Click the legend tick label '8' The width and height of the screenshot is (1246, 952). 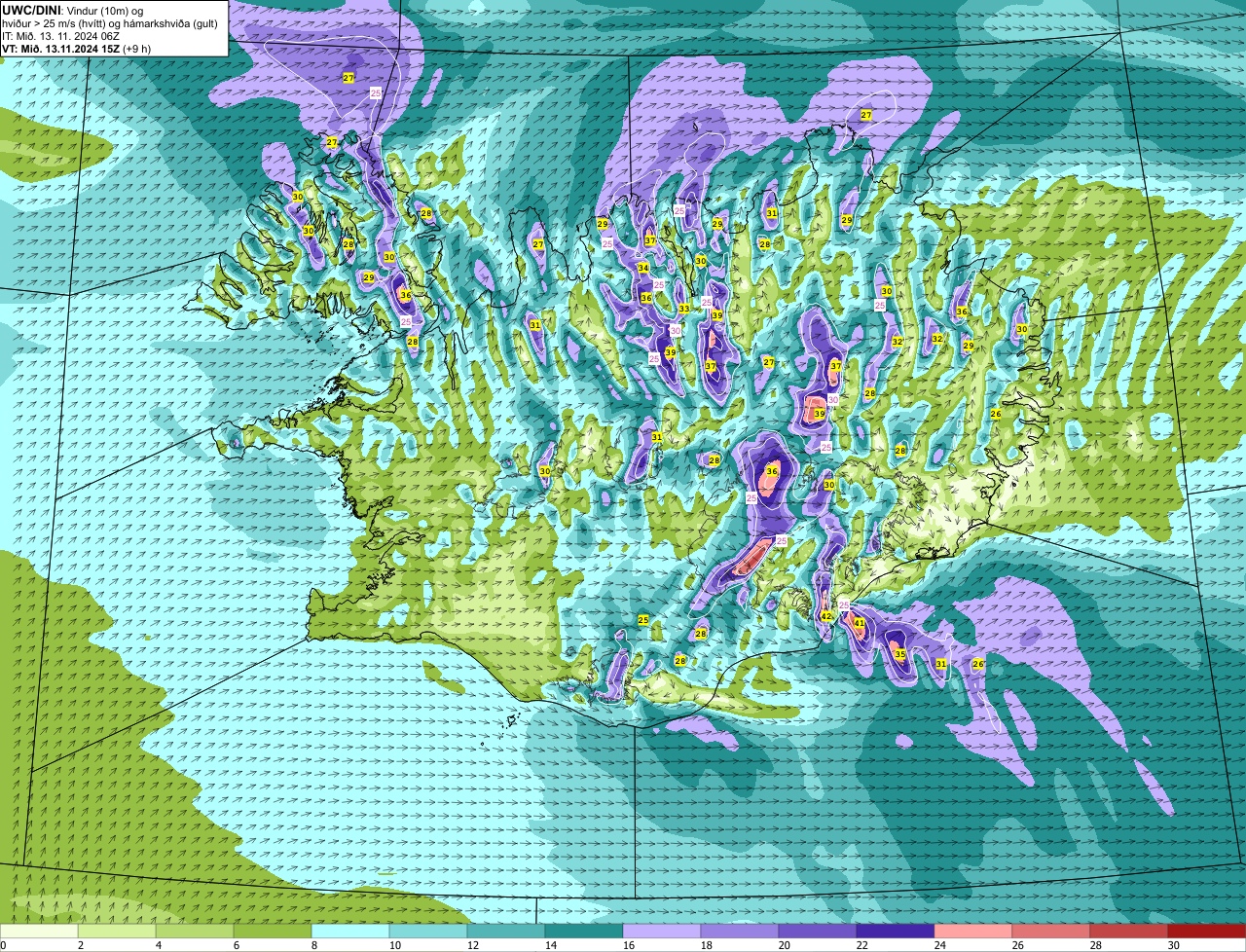[316, 945]
